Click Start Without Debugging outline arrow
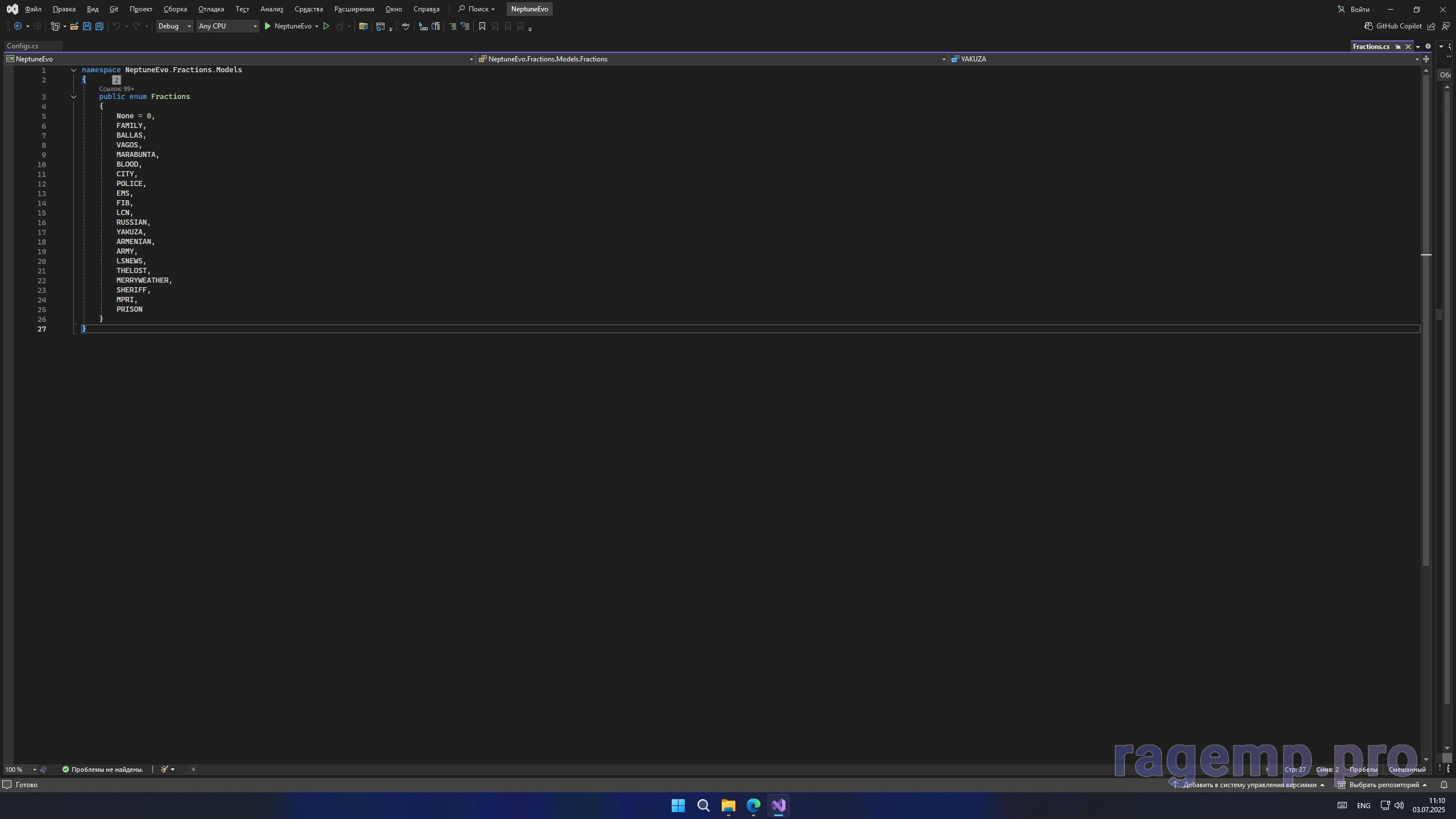1456x819 pixels. (326, 26)
